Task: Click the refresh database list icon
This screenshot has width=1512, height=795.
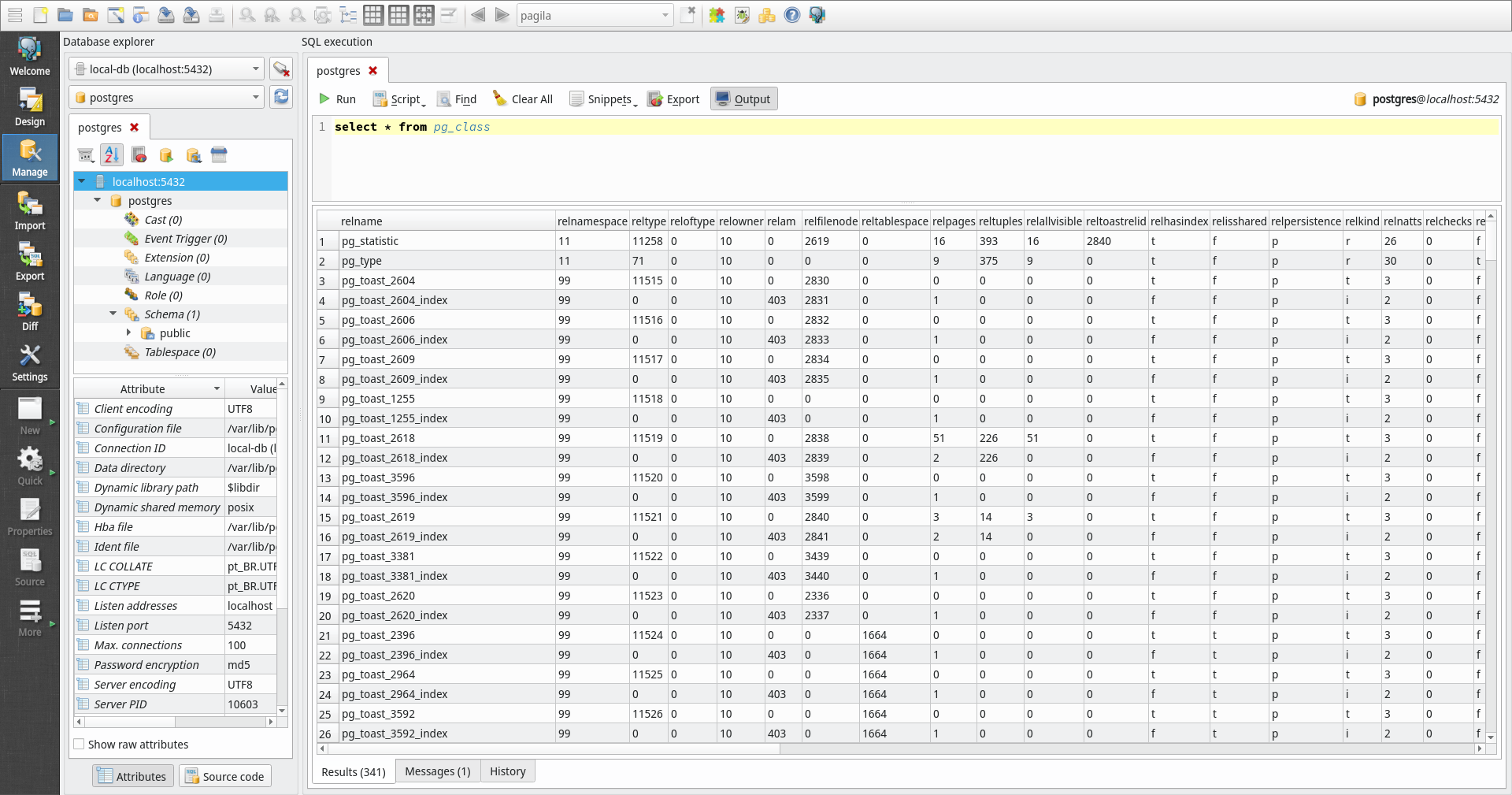Action: 281,97
